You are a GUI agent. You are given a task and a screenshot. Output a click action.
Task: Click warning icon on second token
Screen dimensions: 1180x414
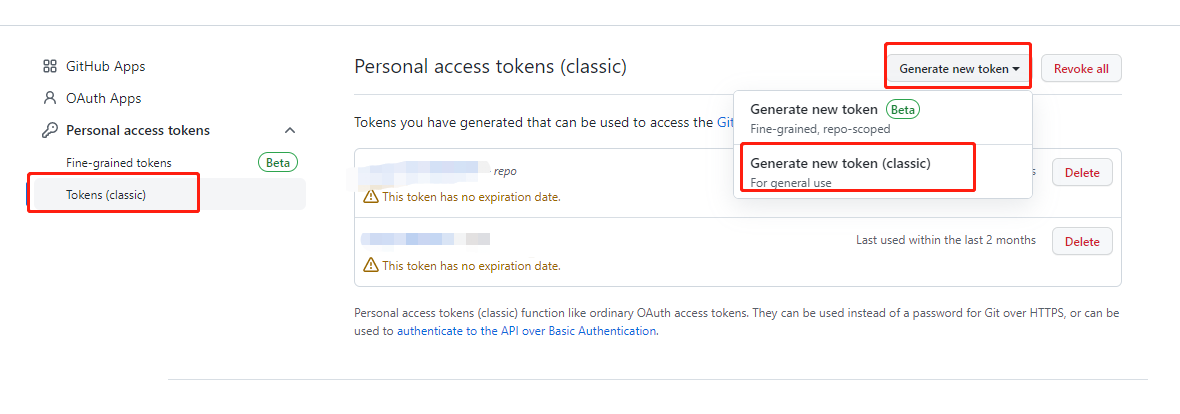(x=370, y=265)
